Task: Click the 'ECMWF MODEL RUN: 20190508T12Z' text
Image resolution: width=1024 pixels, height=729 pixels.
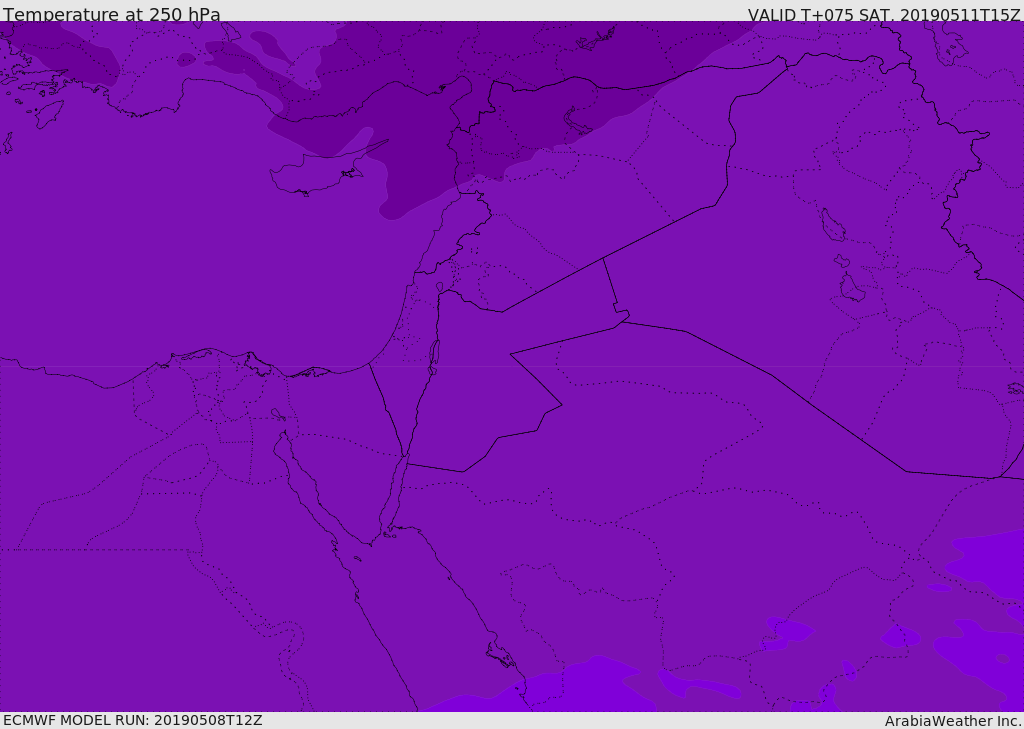Action: tap(133, 720)
